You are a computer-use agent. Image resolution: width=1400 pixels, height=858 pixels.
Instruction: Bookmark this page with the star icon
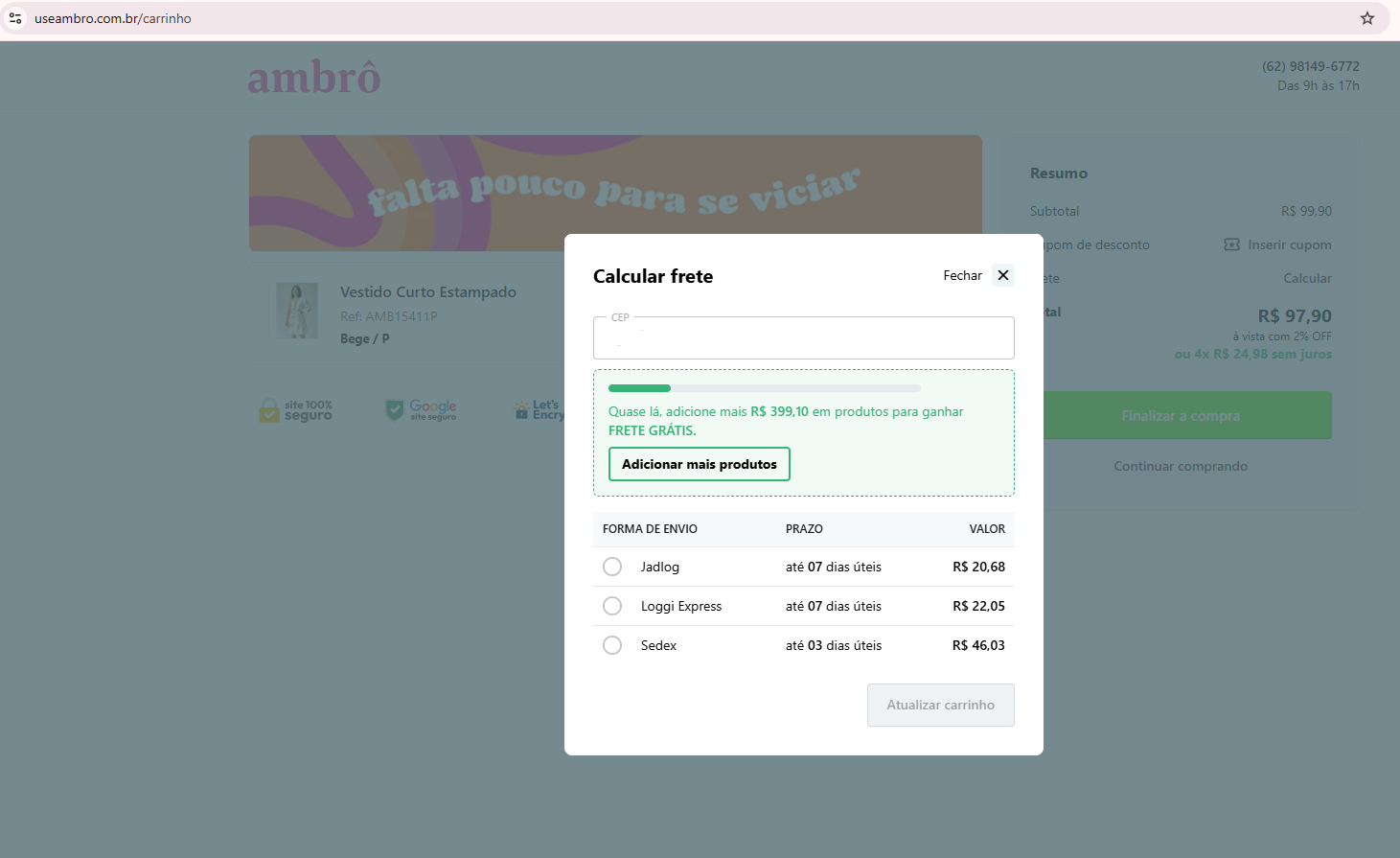tap(1366, 18)
